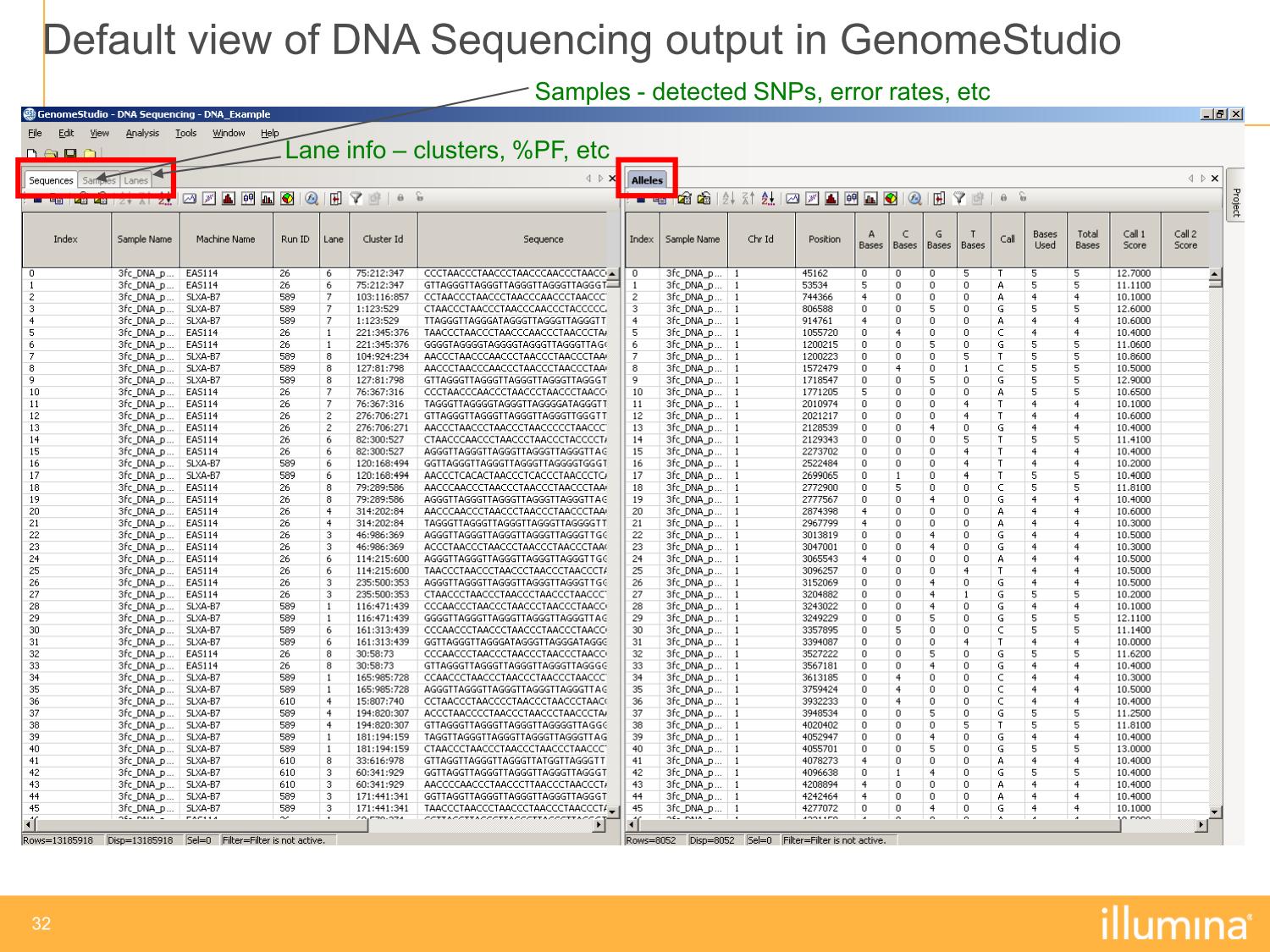Open the Tools menu
This screenshot has width=1270, height=952.
(185, 133)
